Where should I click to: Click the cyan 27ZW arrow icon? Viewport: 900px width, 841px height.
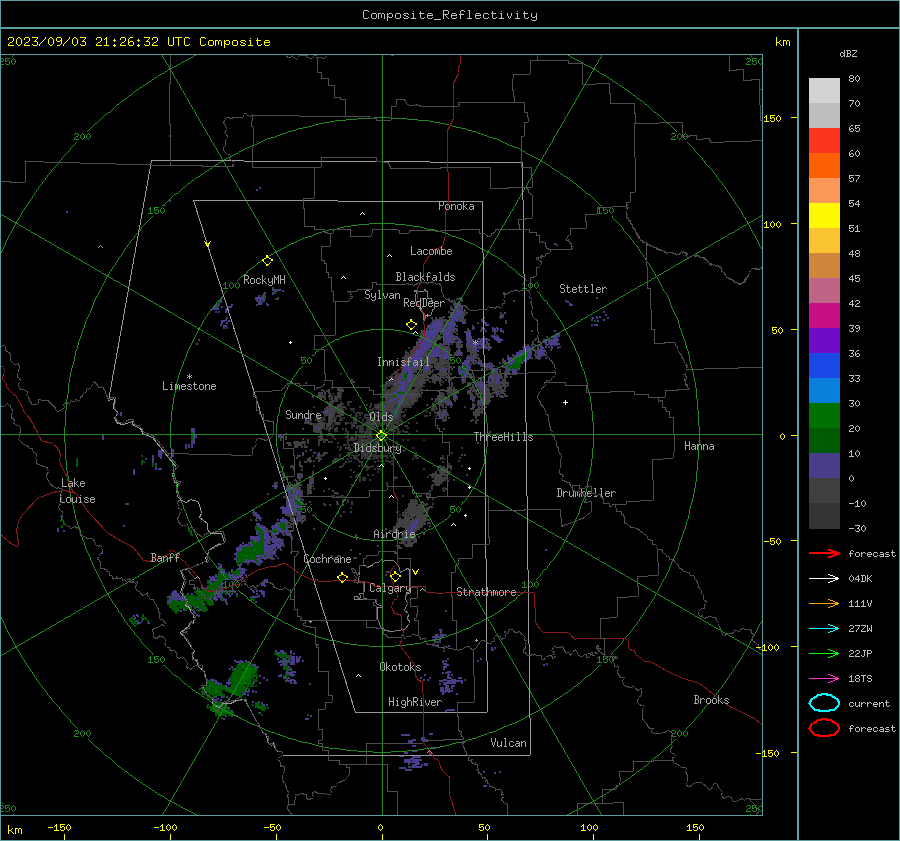coord(824,629)
